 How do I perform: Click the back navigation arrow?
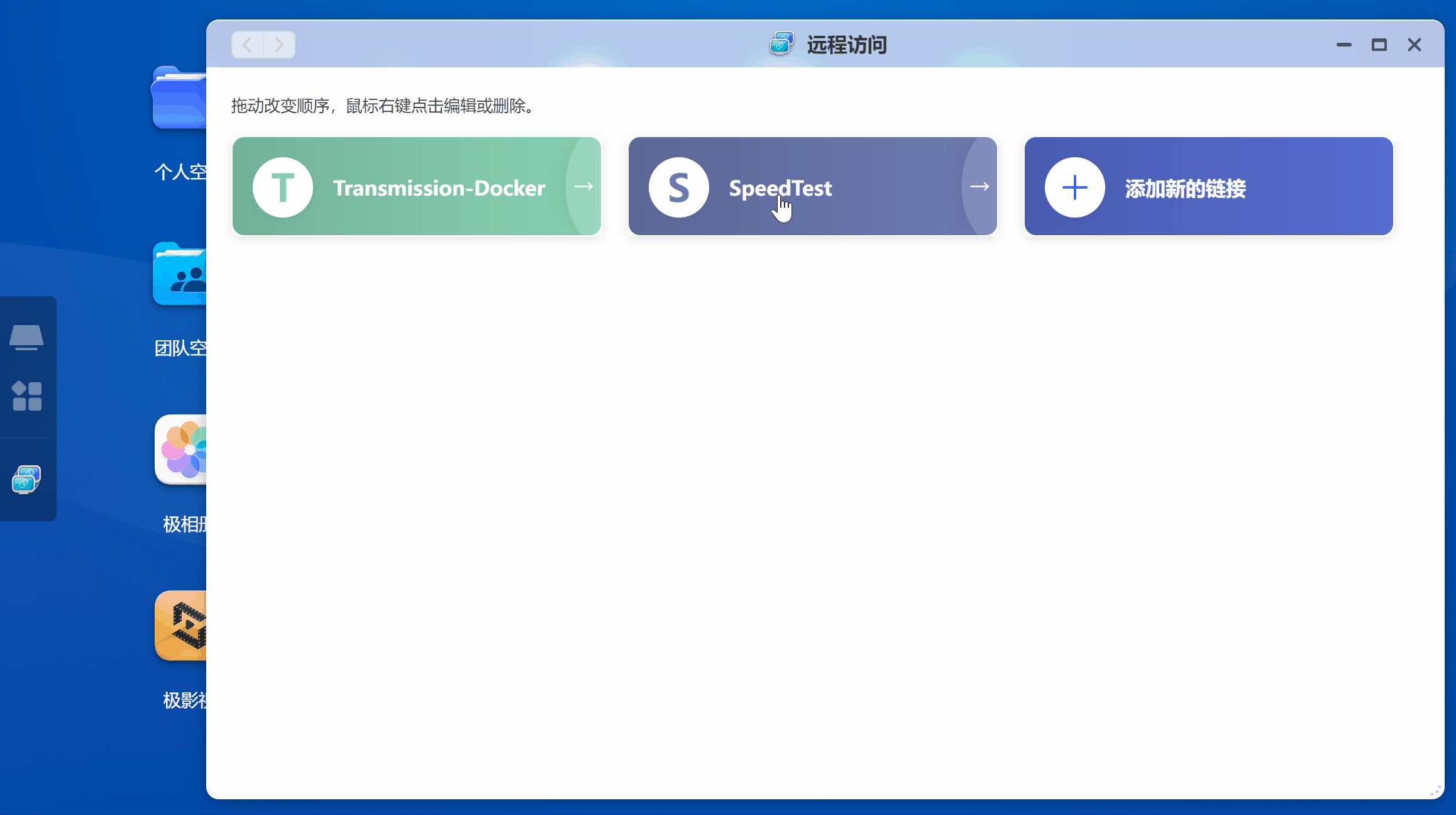248,45
